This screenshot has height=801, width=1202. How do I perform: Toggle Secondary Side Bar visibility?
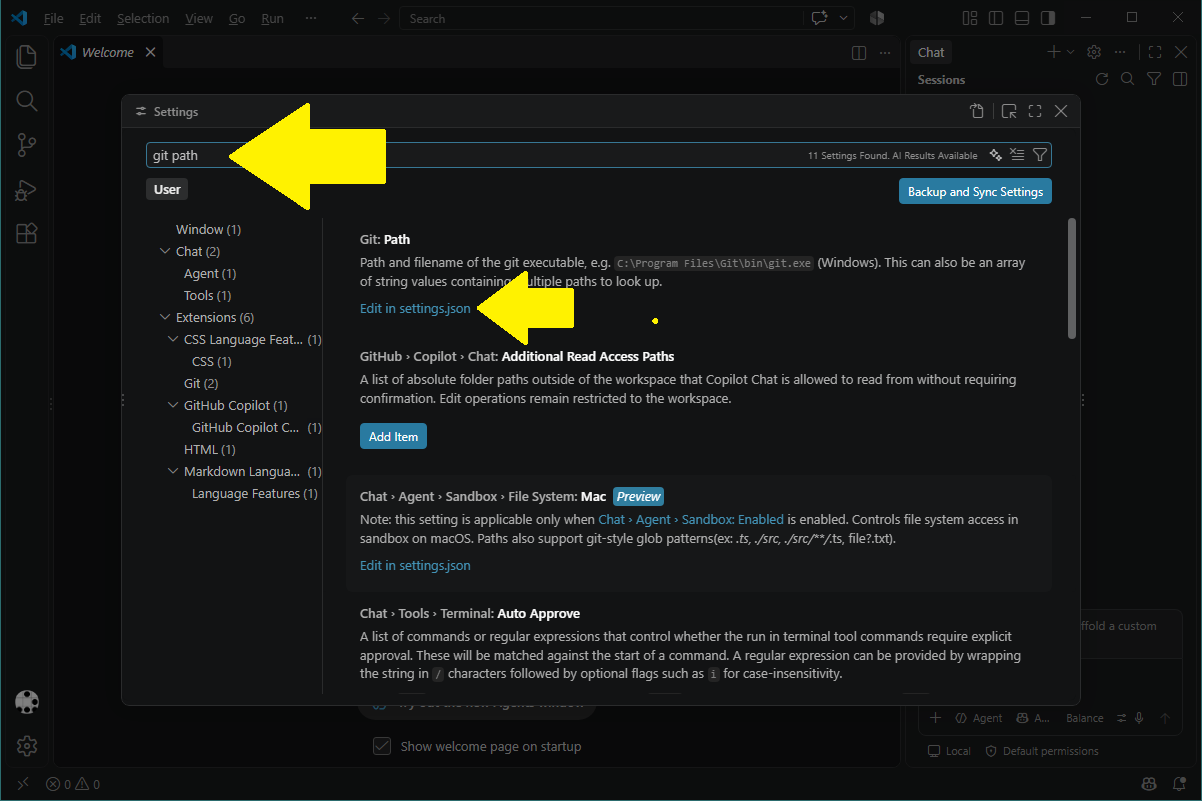tap(1048, 18)
